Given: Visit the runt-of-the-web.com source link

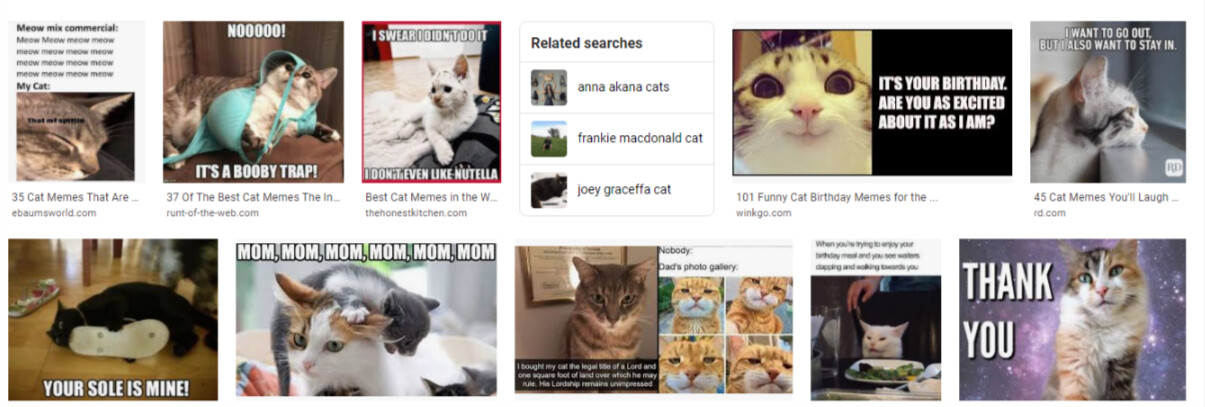Looking at the screenshot, I should pyautogui.click(x=212, y=213).
